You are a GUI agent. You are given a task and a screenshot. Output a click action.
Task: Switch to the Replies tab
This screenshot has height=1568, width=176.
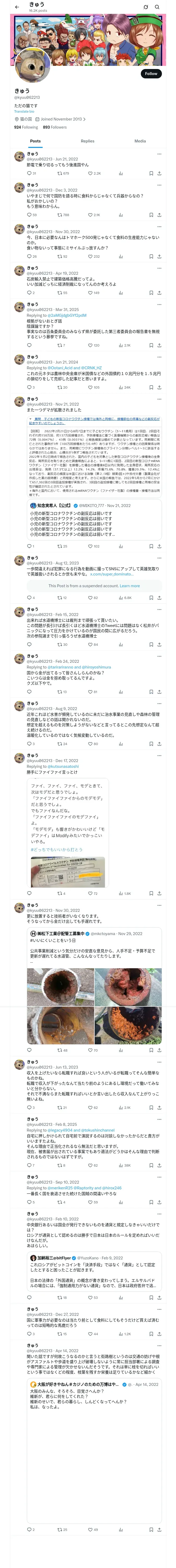coord(87,141)
